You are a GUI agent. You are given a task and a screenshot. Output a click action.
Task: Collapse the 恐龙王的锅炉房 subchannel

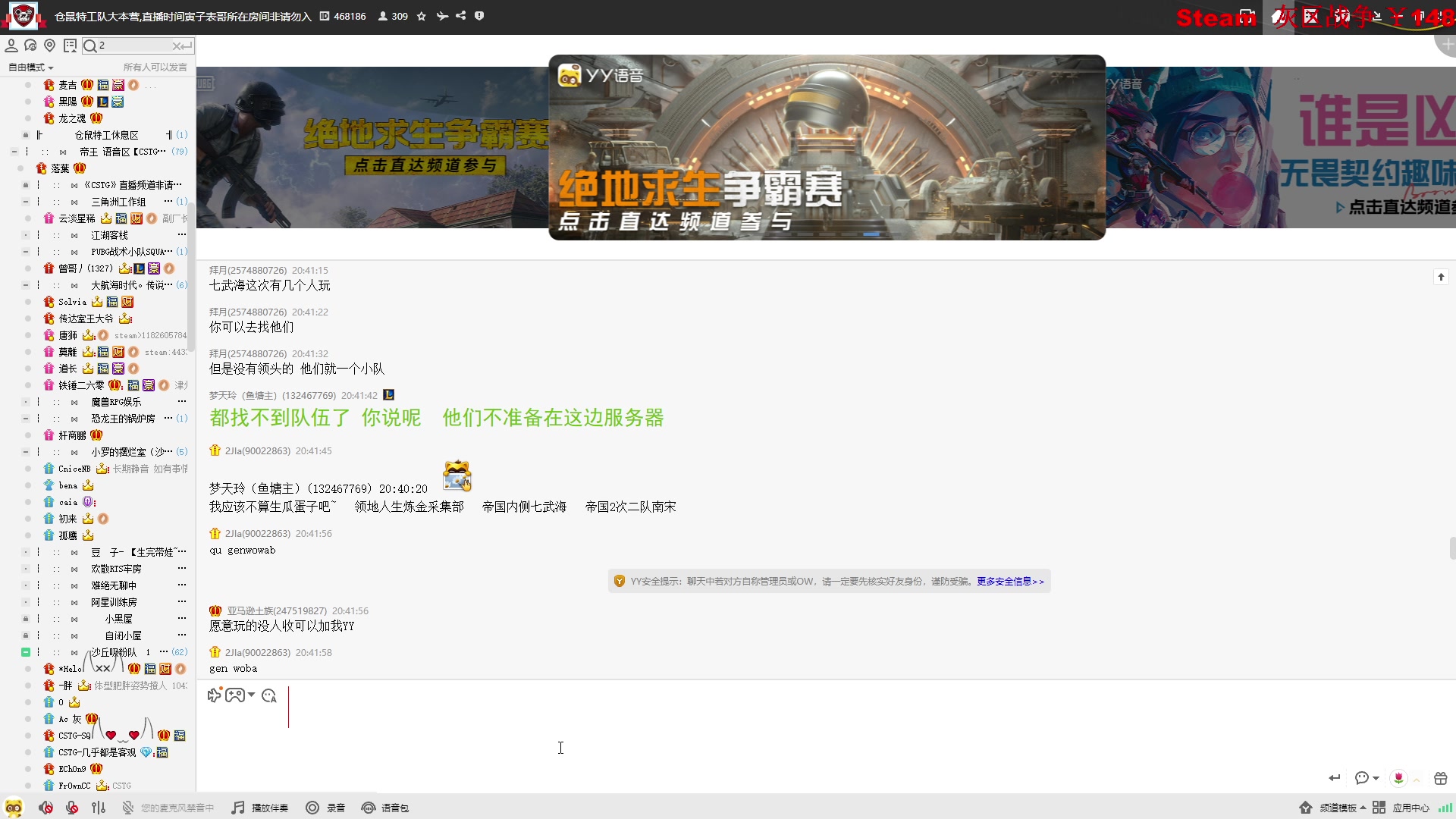tap(26, 419)
